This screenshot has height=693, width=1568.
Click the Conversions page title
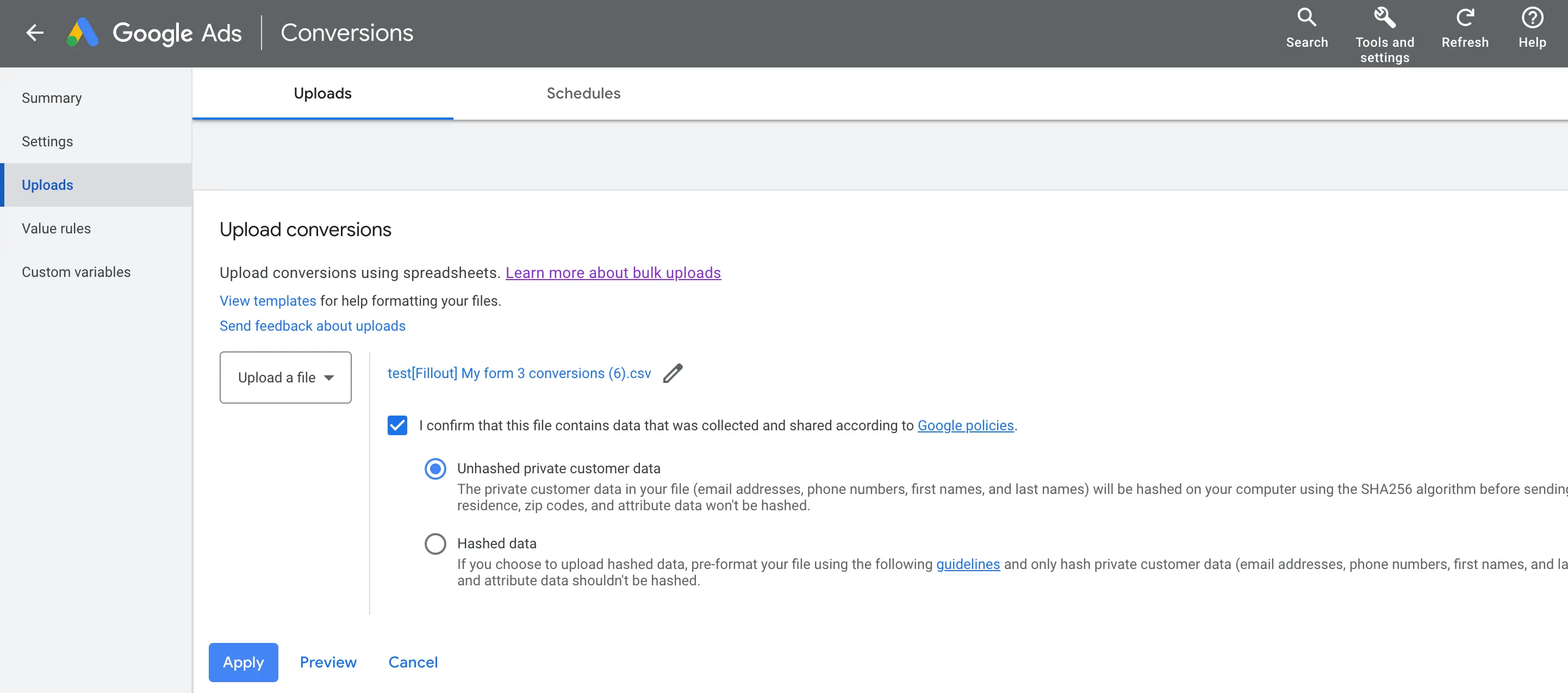click(347, 33)
